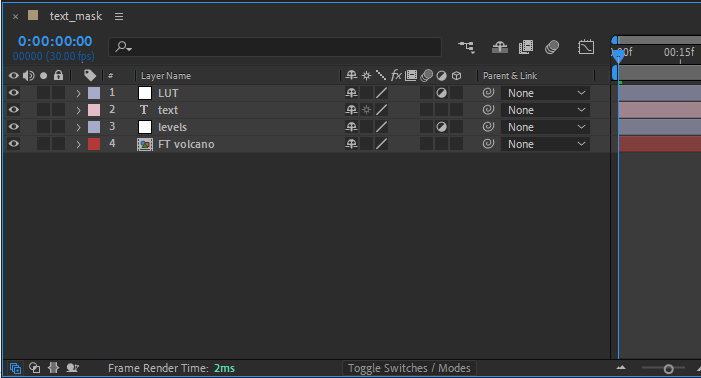Viewport: 701px width, 378px height.
Task: Open the Graph Editor
Action: pos(586,47)
